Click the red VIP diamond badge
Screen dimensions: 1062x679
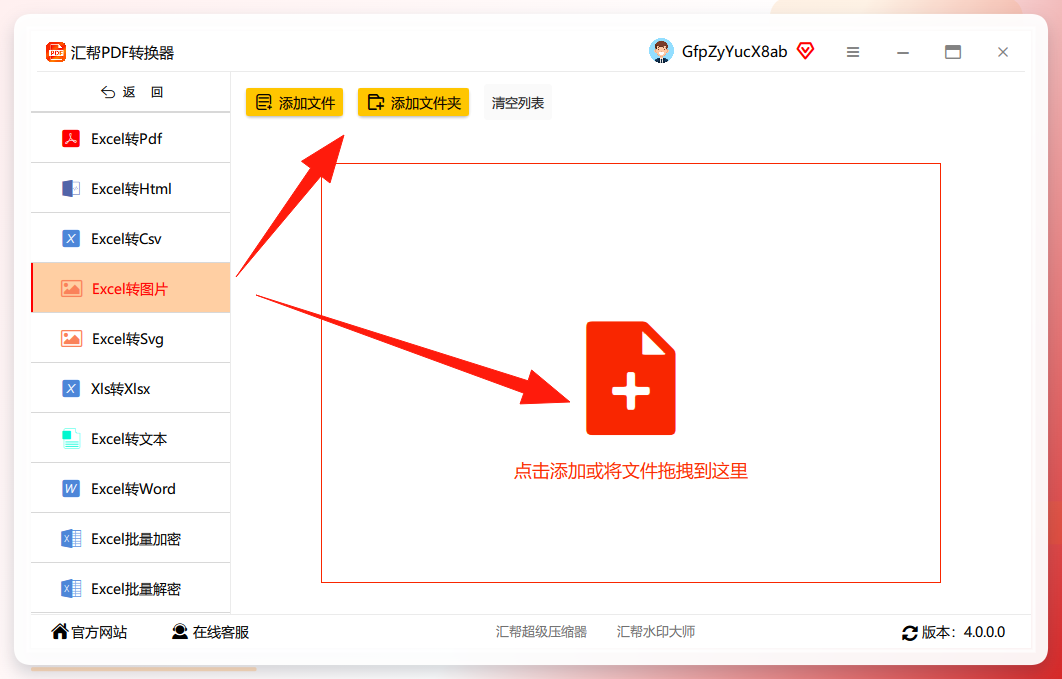click(x=805, y=51)
